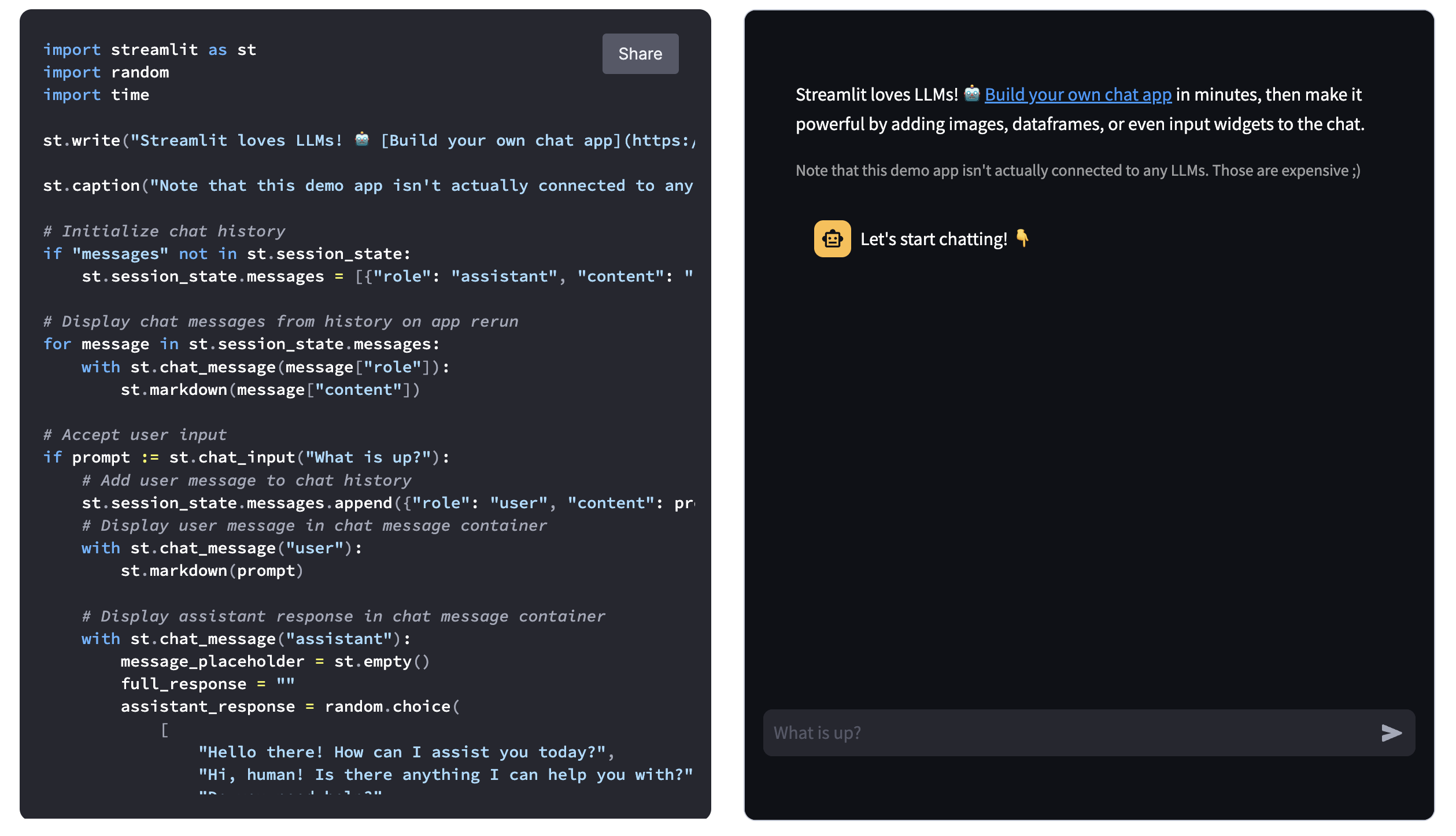The image size is (1456, 836).
Task: Click the code line 'import time'
Action: (97, 95)
